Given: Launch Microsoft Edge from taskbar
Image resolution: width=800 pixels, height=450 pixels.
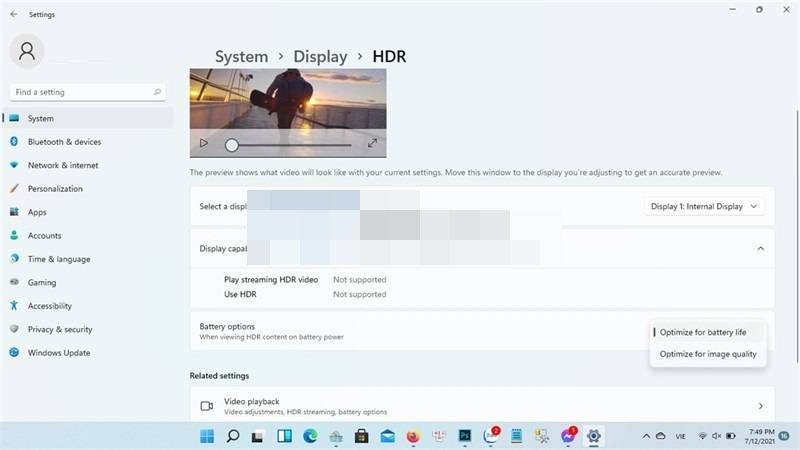Looking at the screenshot, I should click(x=310, y=436).
